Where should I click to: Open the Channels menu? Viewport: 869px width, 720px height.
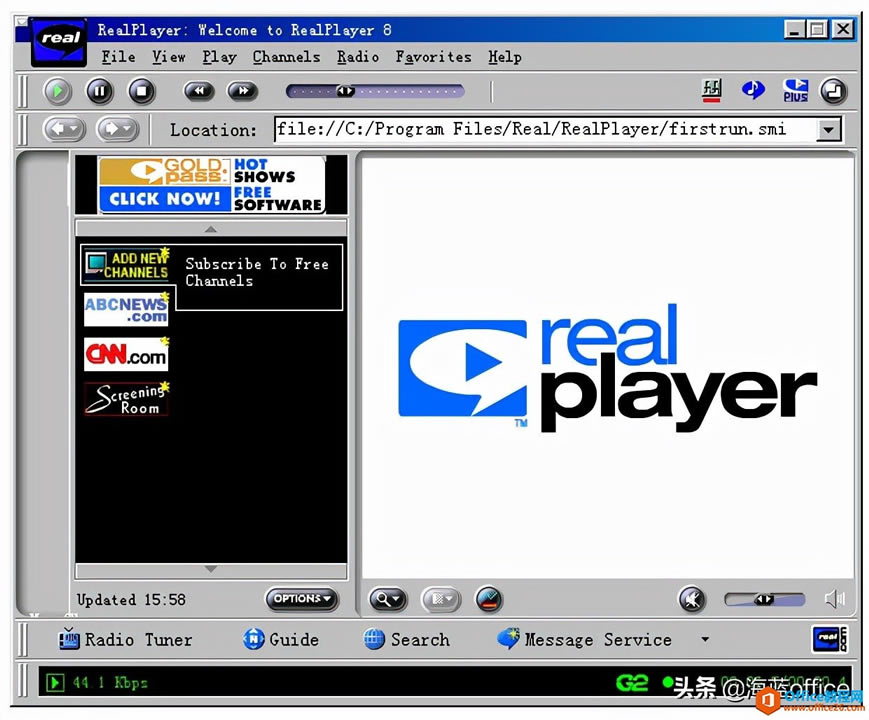286,57
